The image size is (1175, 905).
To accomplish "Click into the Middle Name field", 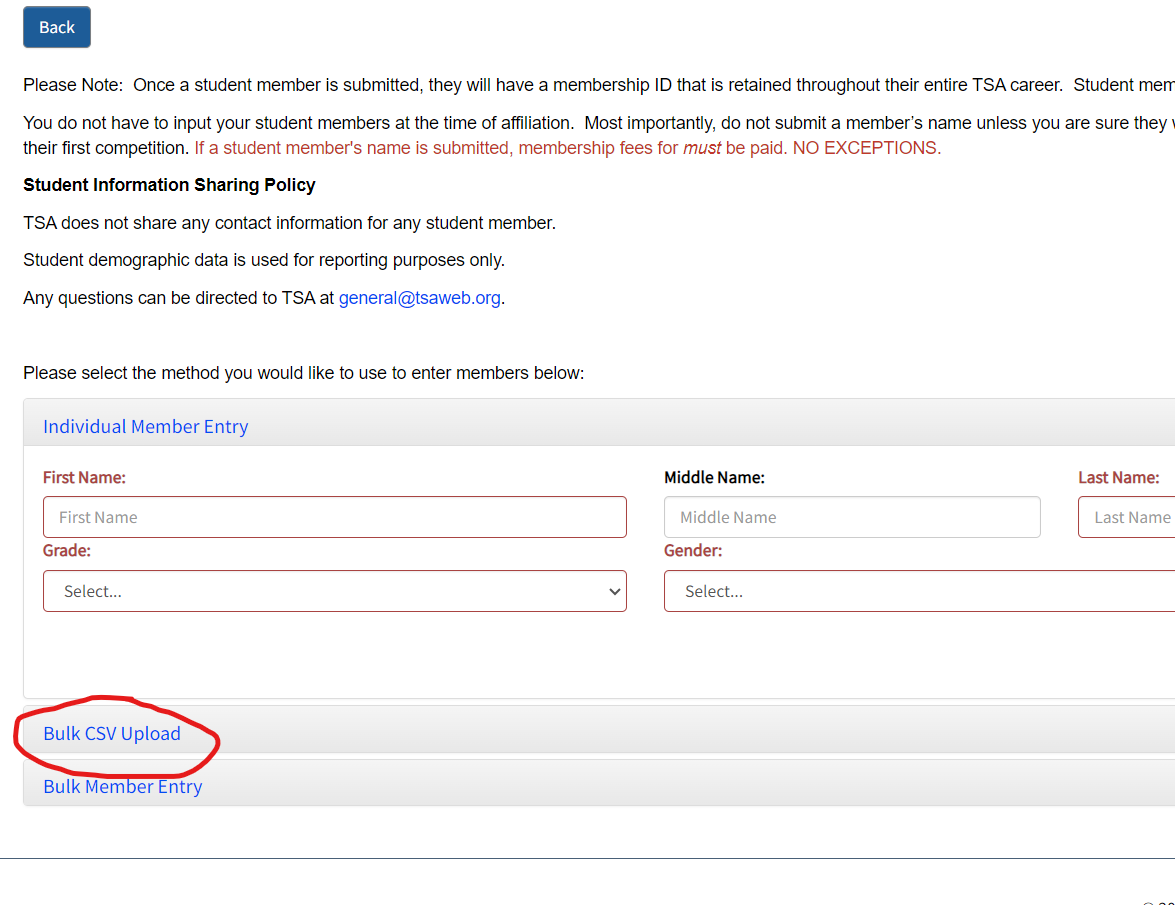I will [x=851, y=517].
